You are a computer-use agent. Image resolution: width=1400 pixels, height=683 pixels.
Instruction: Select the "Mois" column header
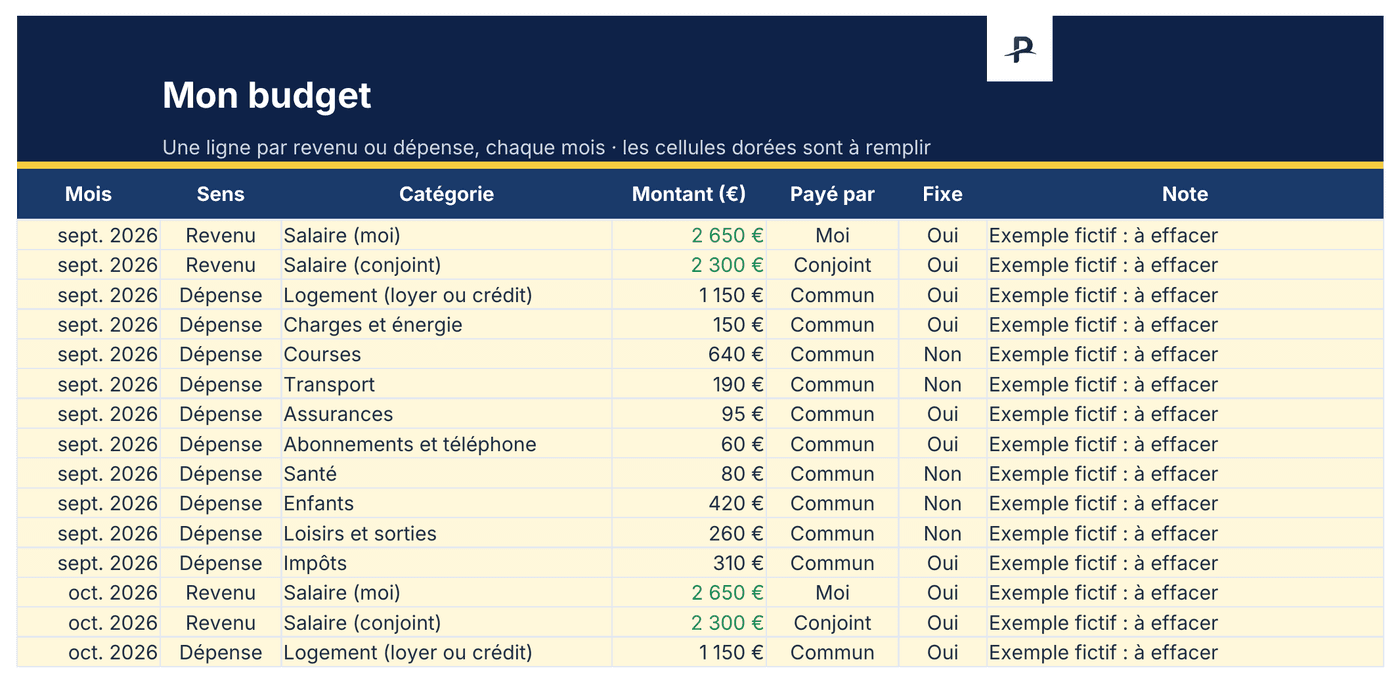(x=89, y=194)
